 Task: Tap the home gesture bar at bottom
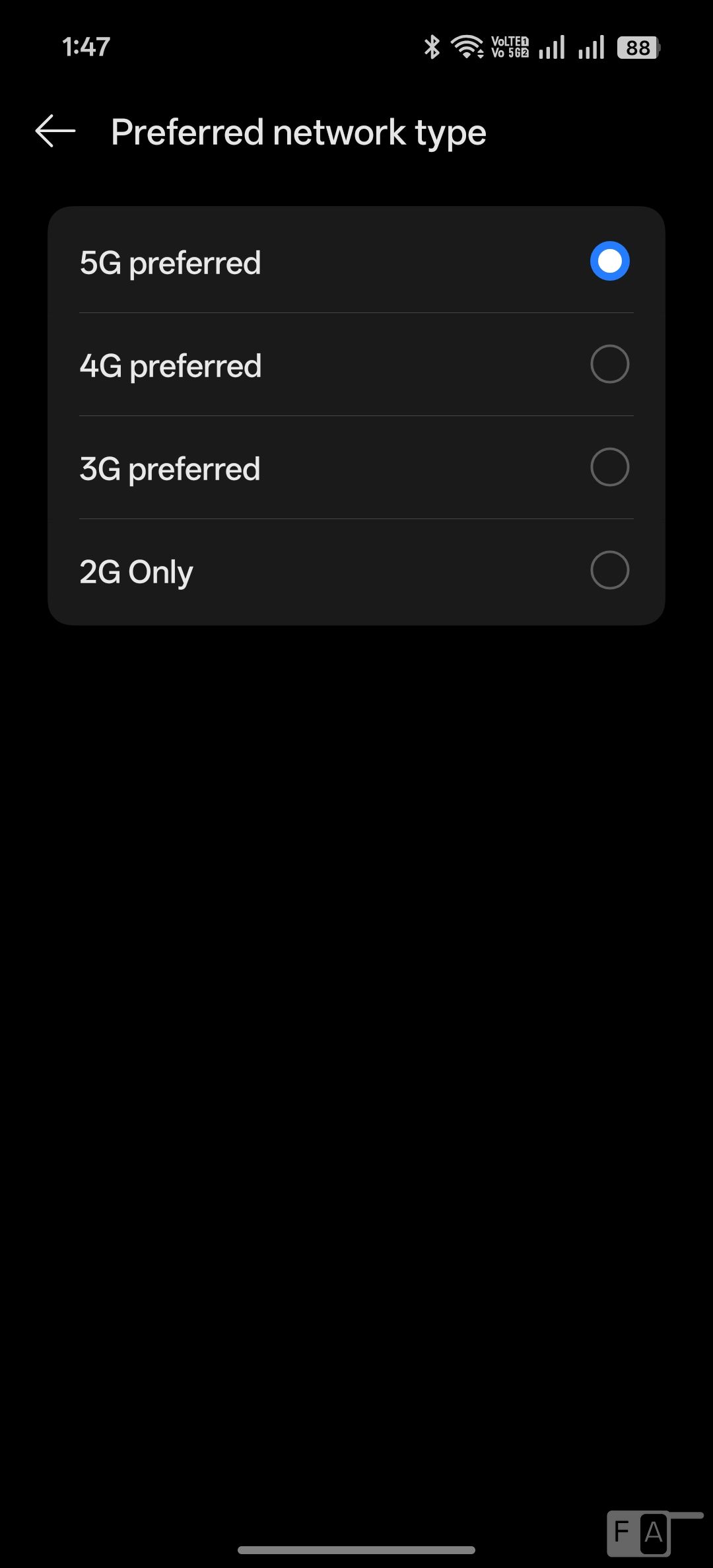pyautogui.click(x=356, y=1550)
